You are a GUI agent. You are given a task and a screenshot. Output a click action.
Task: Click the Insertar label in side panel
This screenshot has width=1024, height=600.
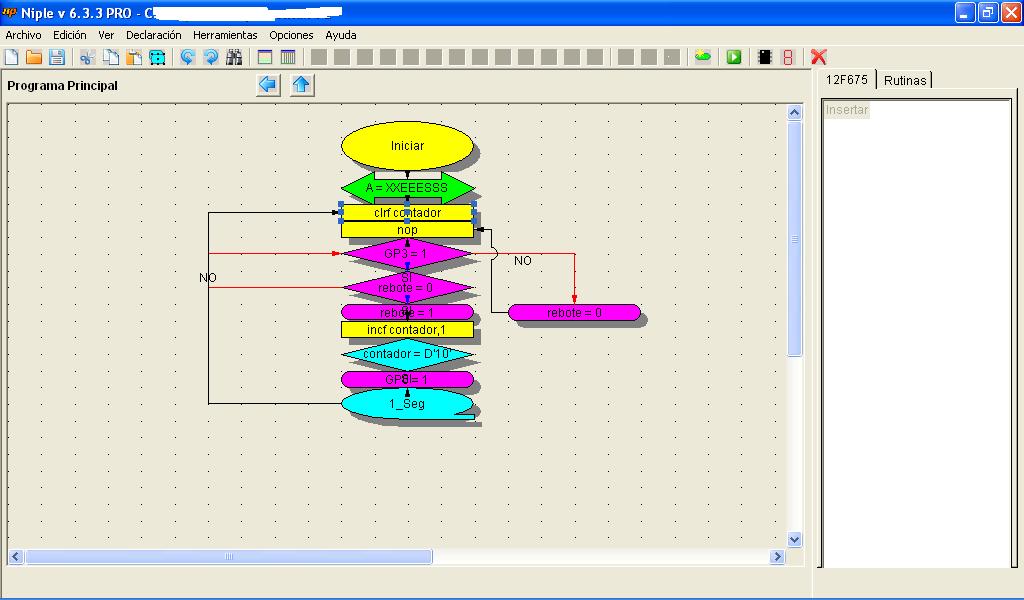point(847,110)
